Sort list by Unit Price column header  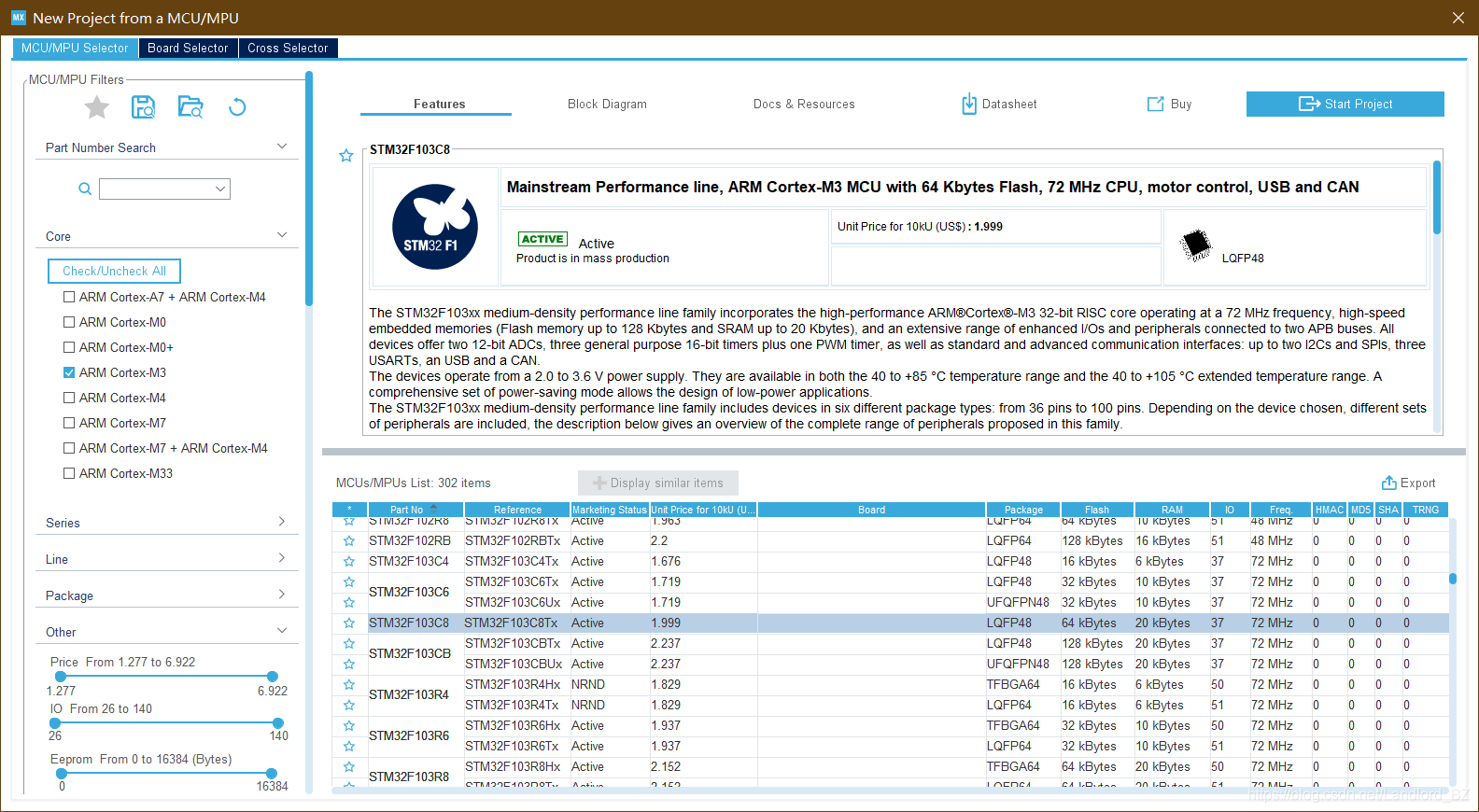[703, 510]
